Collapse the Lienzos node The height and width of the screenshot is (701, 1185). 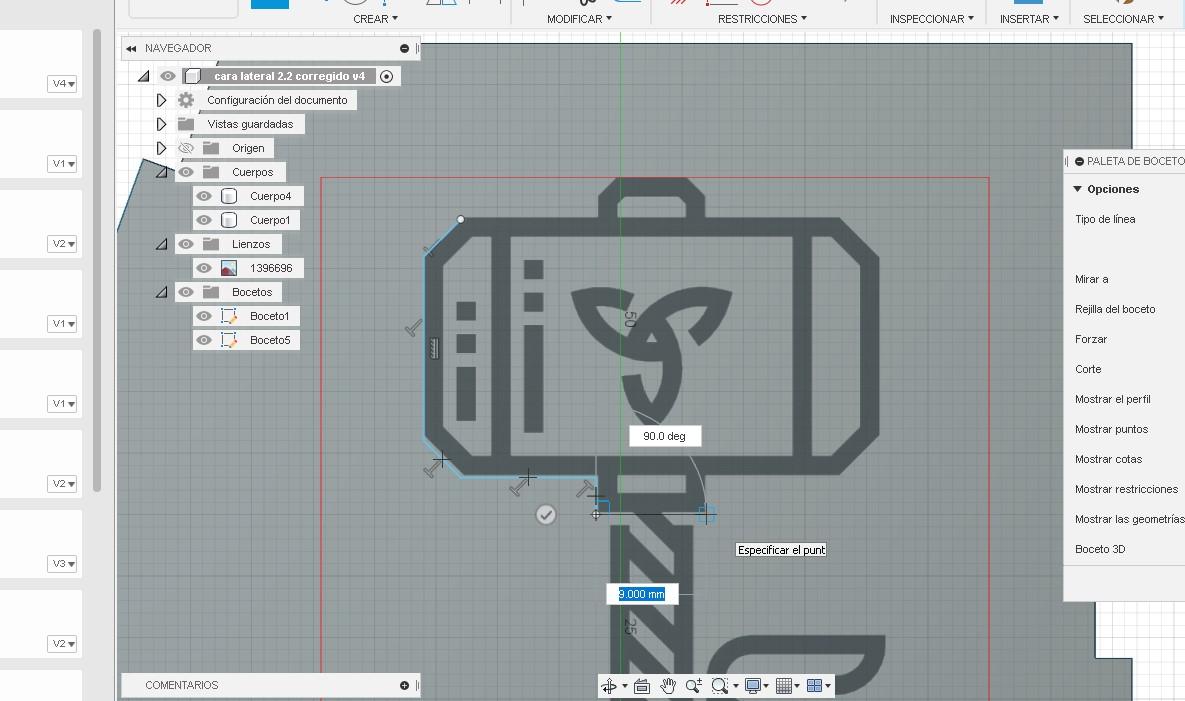[x=162, y=244]
